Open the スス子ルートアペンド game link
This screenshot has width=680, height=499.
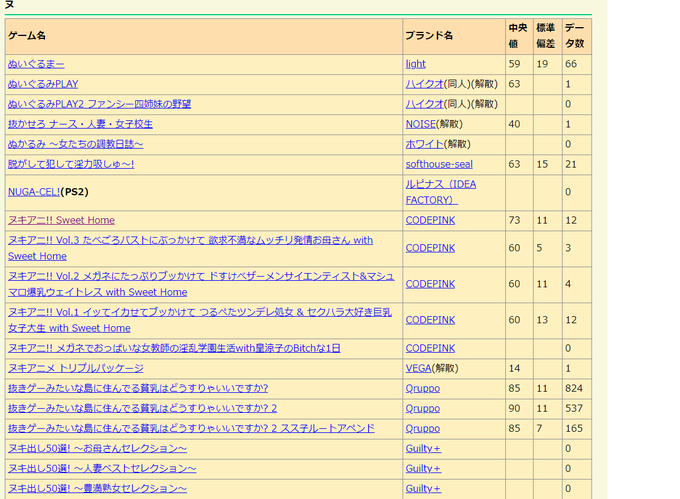click(x=191, y=428)
